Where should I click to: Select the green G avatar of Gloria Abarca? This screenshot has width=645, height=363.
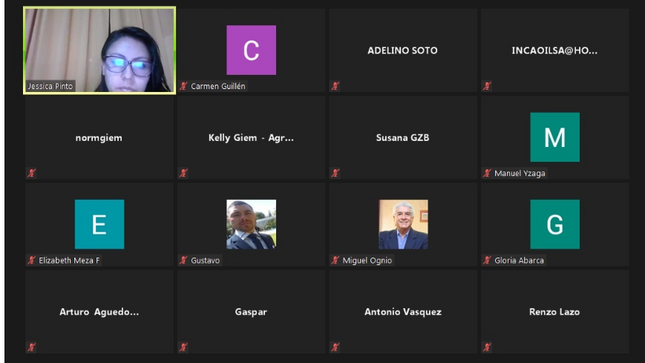pyautogui.click(x=555, y=224)
